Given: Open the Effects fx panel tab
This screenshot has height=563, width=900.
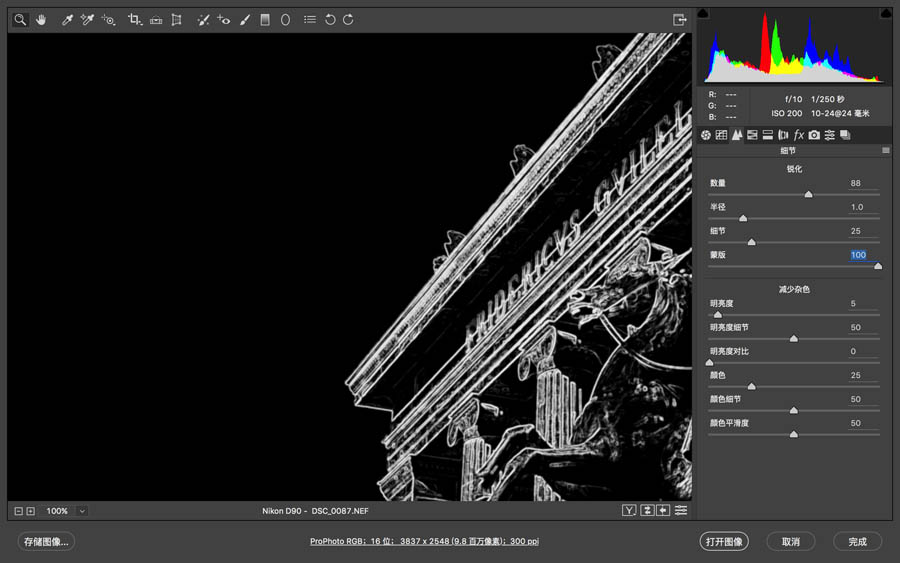Looking at the screenshot, I should (798, 135).
